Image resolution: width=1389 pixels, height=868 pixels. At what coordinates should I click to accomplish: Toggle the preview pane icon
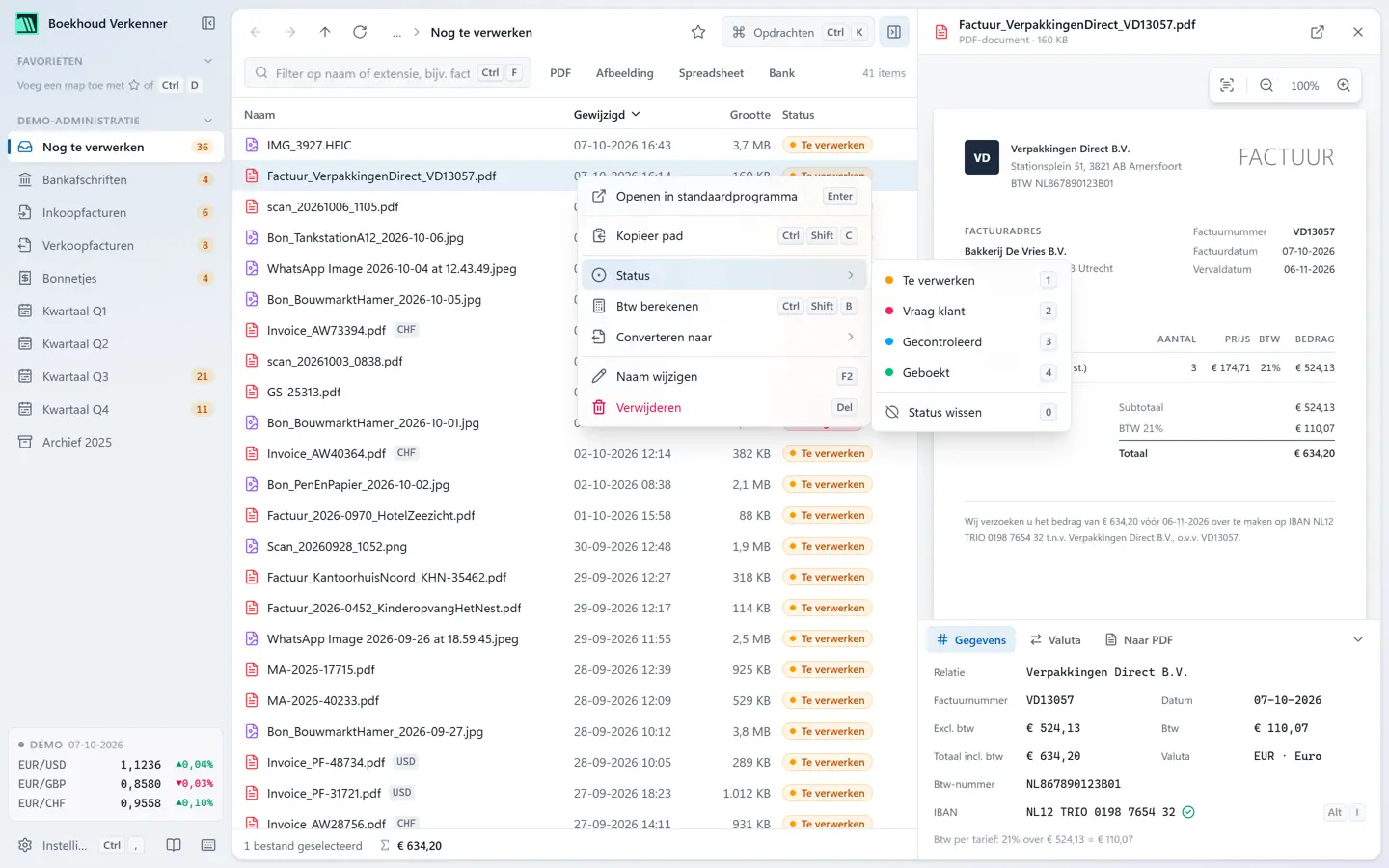[x=894, y=32]
